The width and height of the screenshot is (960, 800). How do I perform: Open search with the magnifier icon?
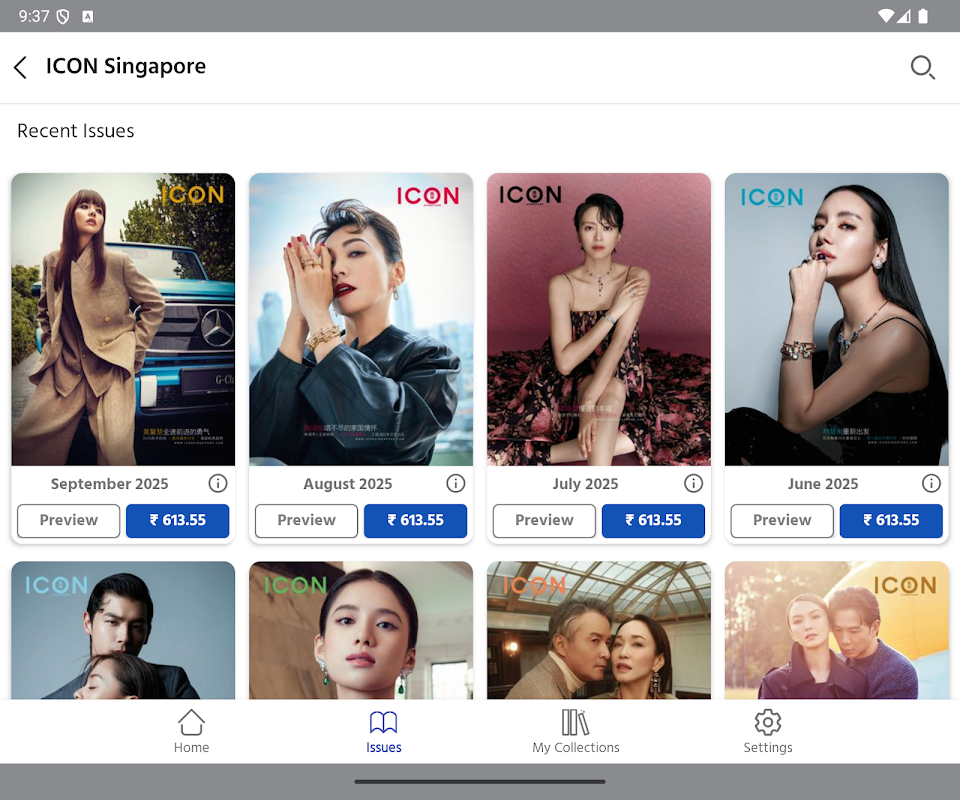(x=922, y=67)
